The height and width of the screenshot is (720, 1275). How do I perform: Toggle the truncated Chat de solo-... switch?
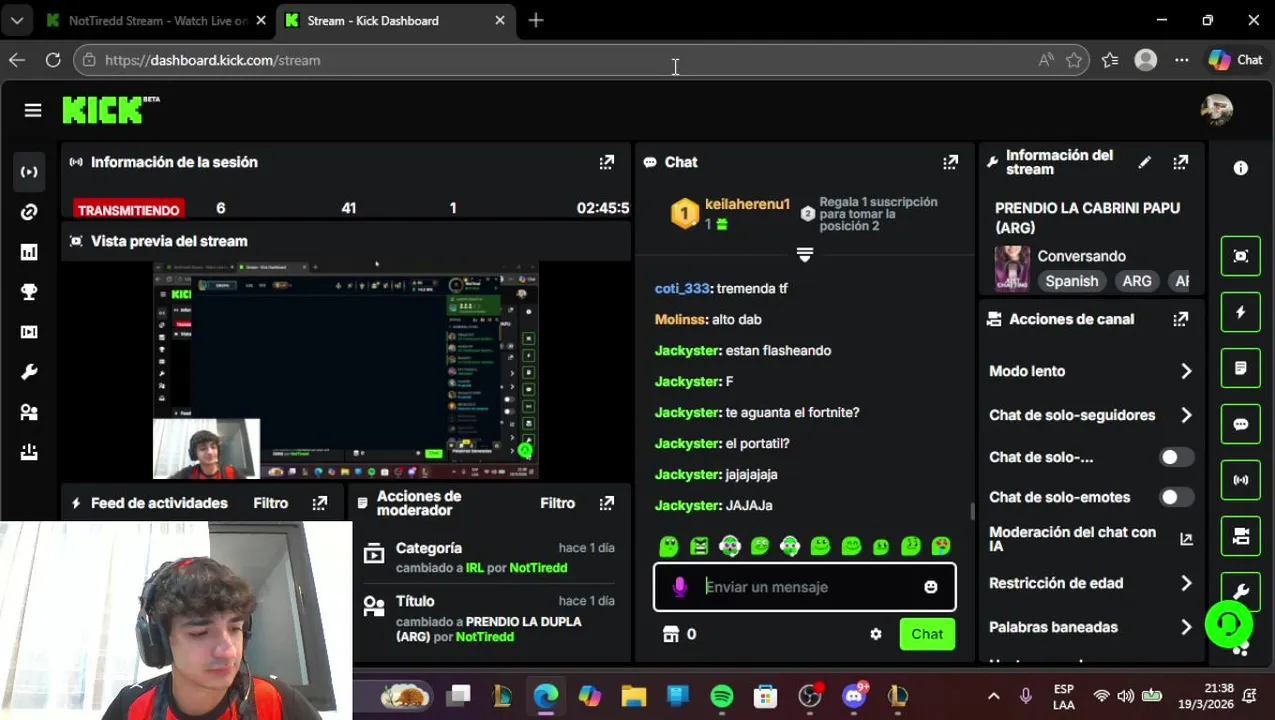click(x=1176, y=457)
